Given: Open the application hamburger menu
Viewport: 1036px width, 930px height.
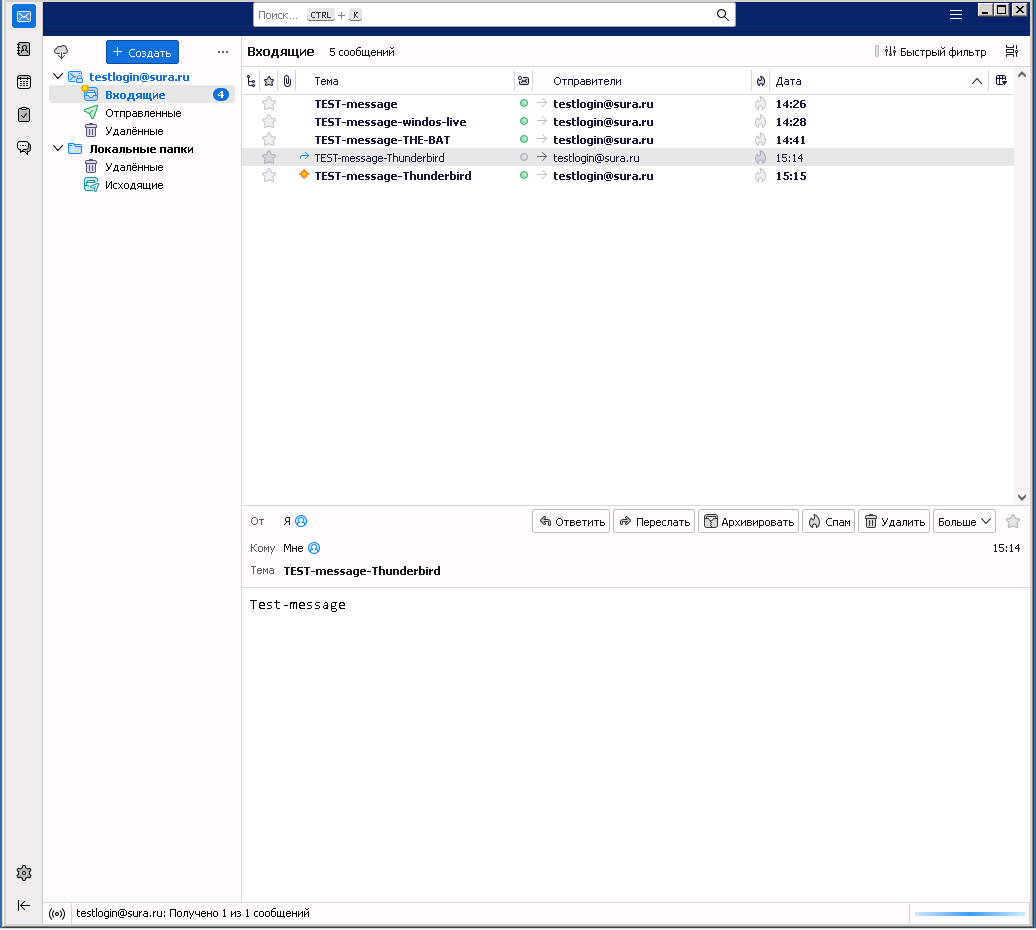Looking at the screenshot, I should click(956, 15).
